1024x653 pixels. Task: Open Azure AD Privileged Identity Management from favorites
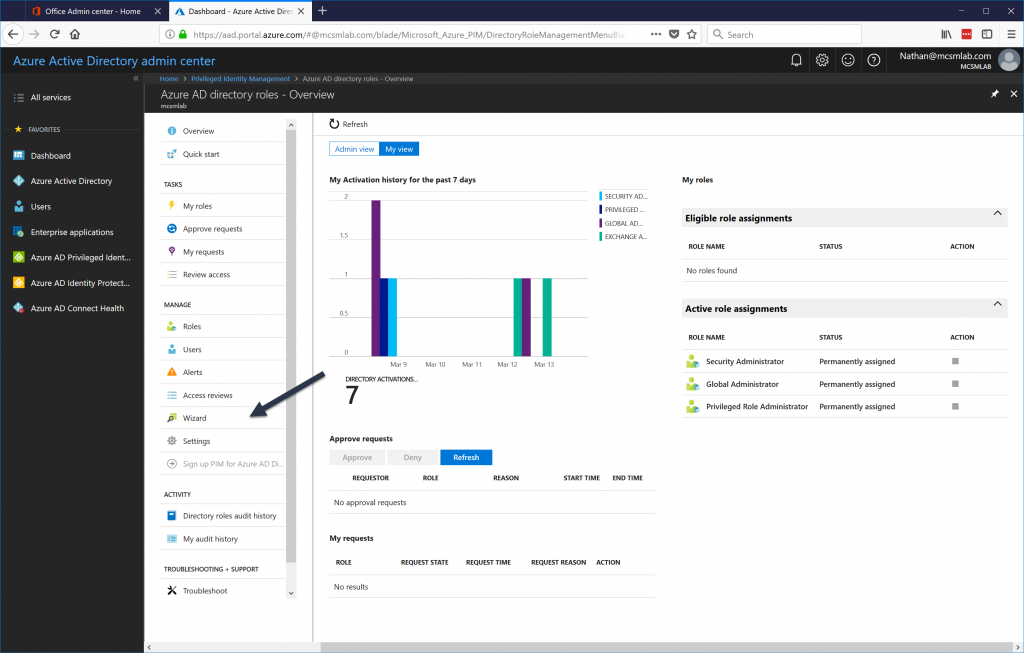78,258
